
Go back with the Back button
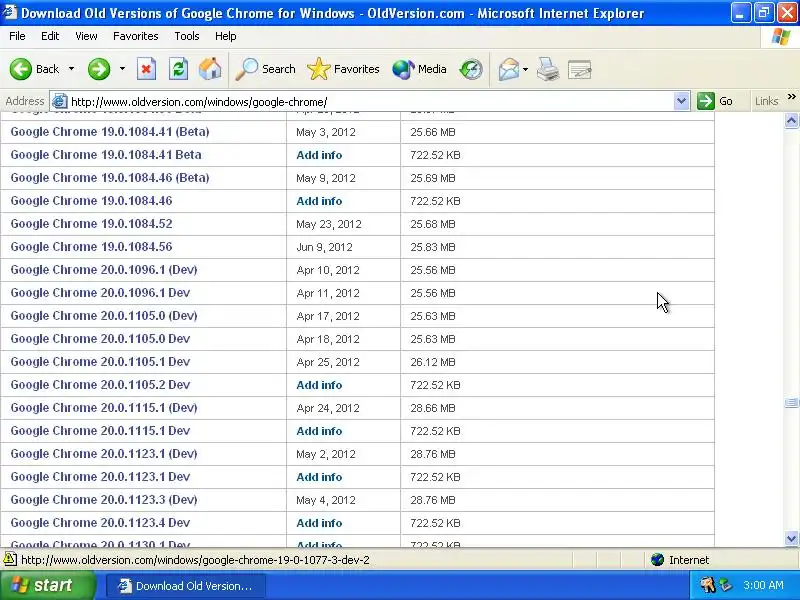pyautogui.click(x=34, y=69)
